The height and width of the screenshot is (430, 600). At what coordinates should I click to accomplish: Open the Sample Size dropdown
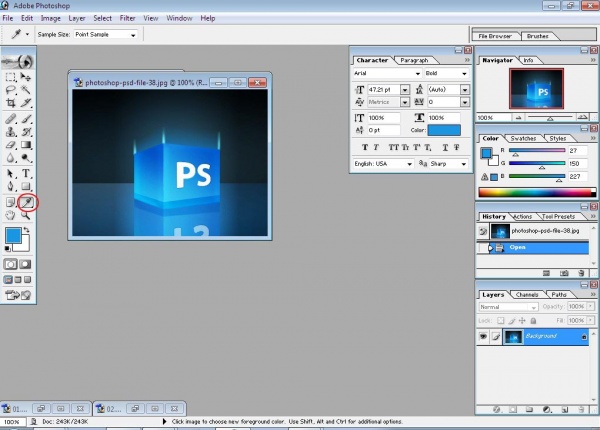point(103,34)
